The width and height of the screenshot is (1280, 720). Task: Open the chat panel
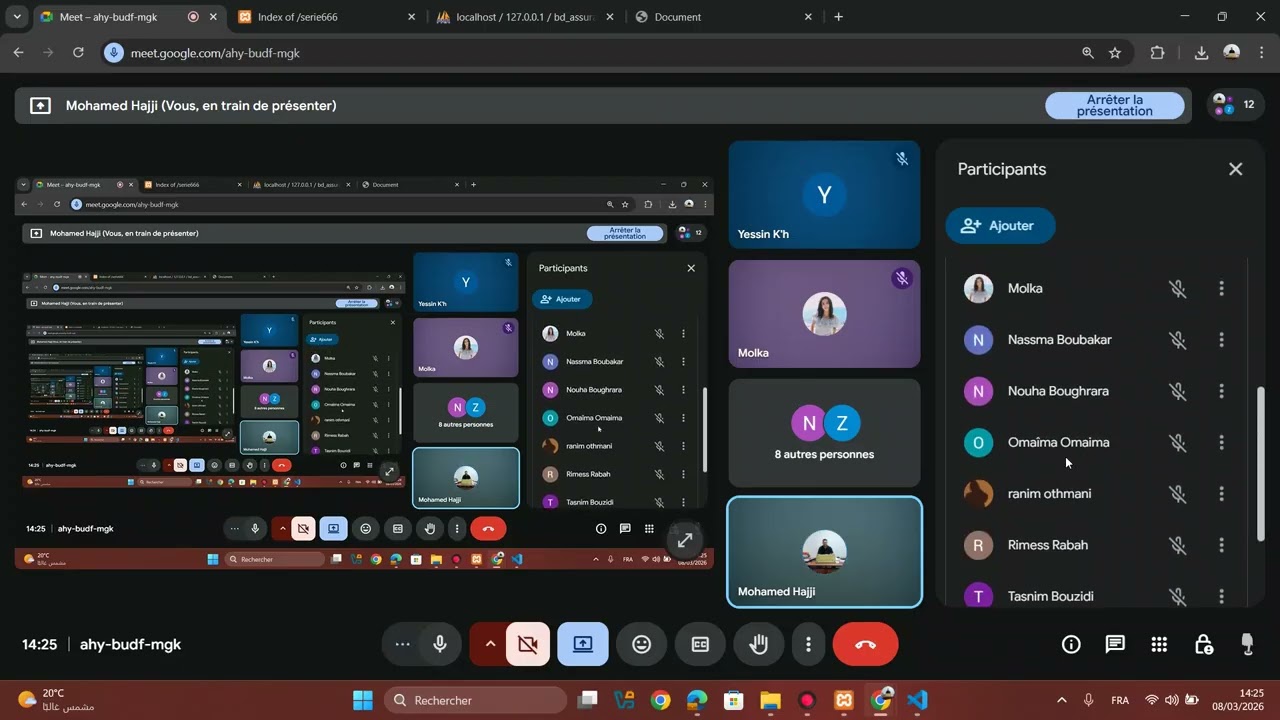[1115, 645]
